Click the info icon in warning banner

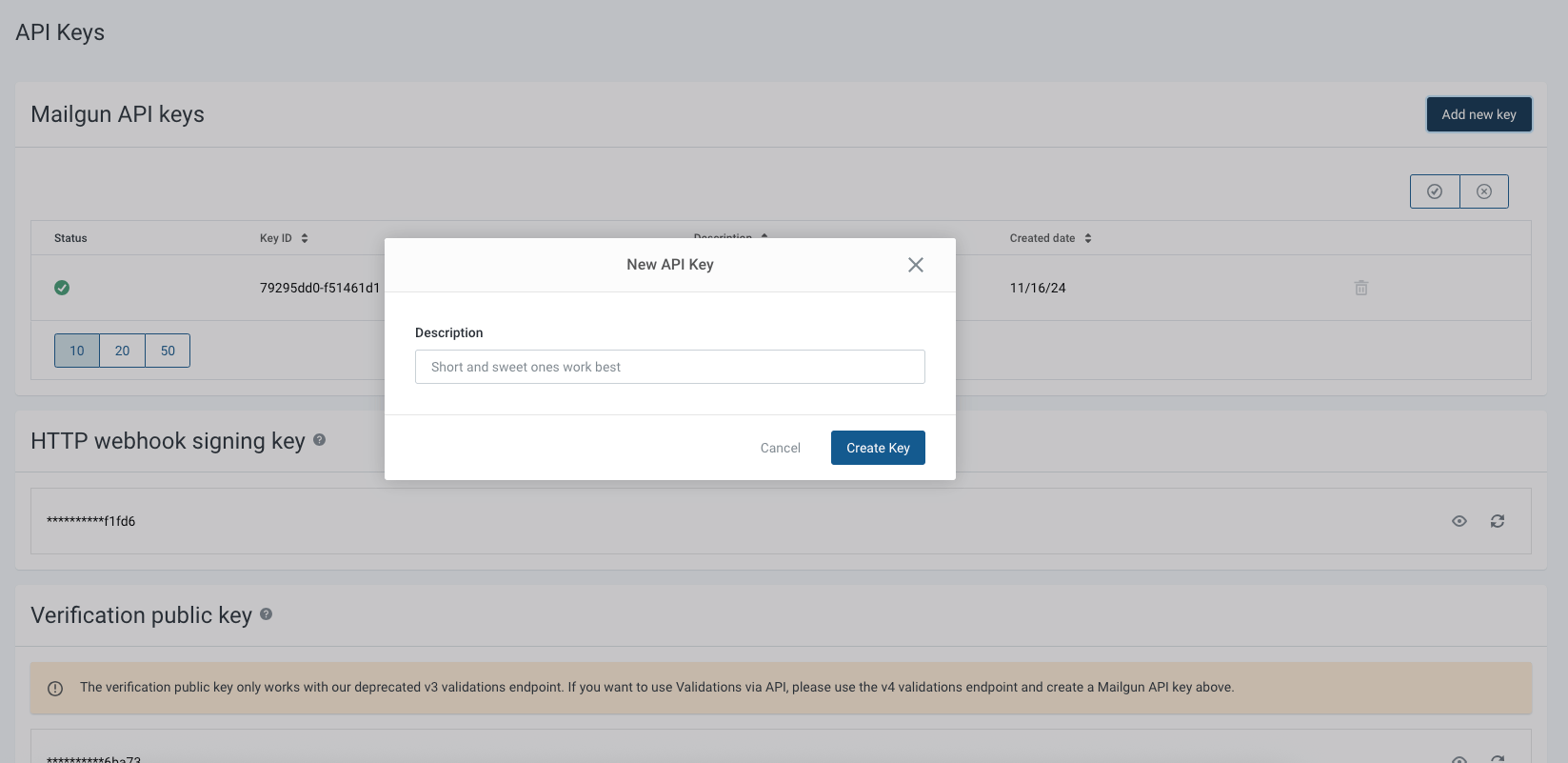coord(55,689)
